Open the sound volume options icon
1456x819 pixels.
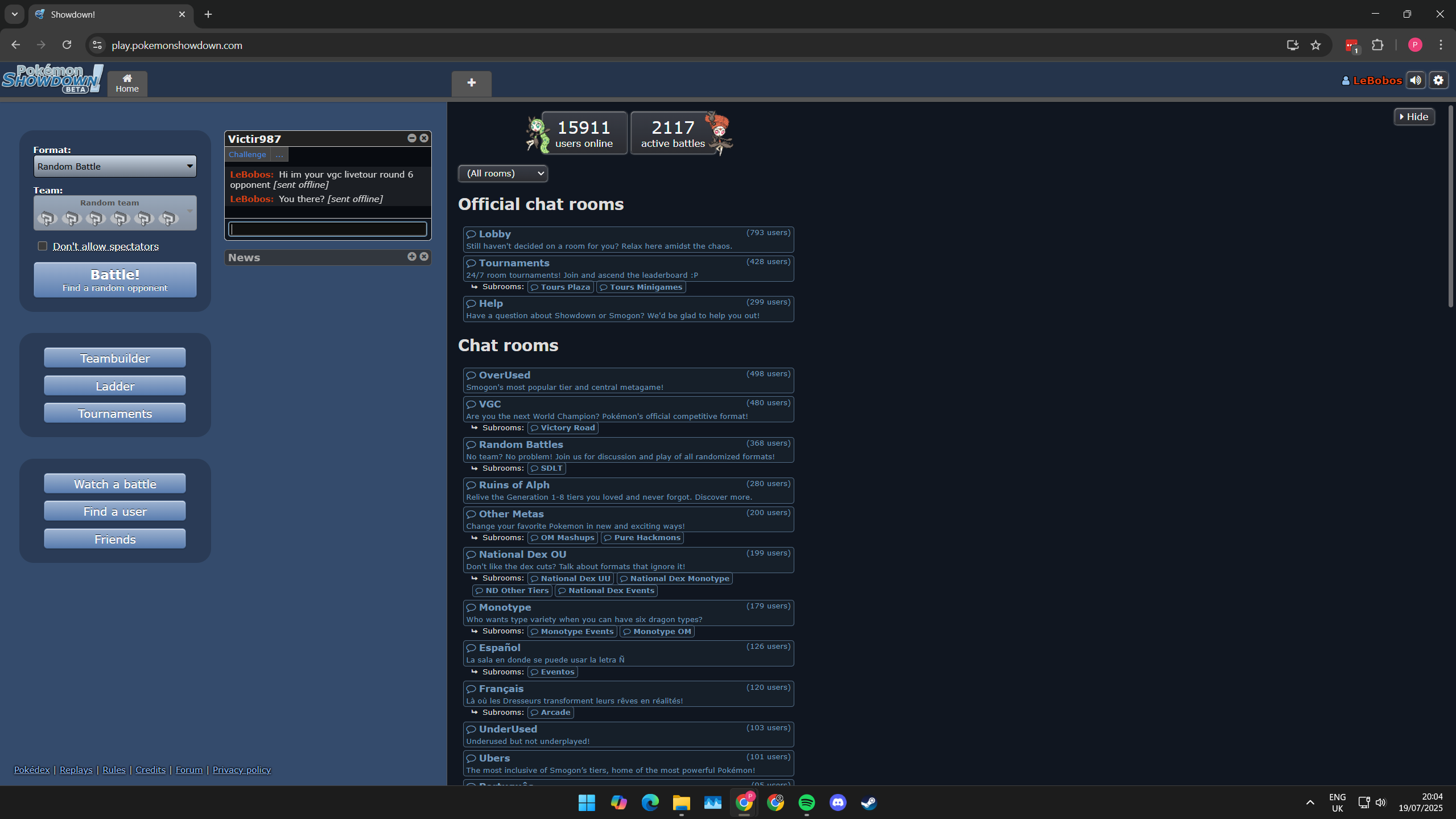click(1416, 80)
